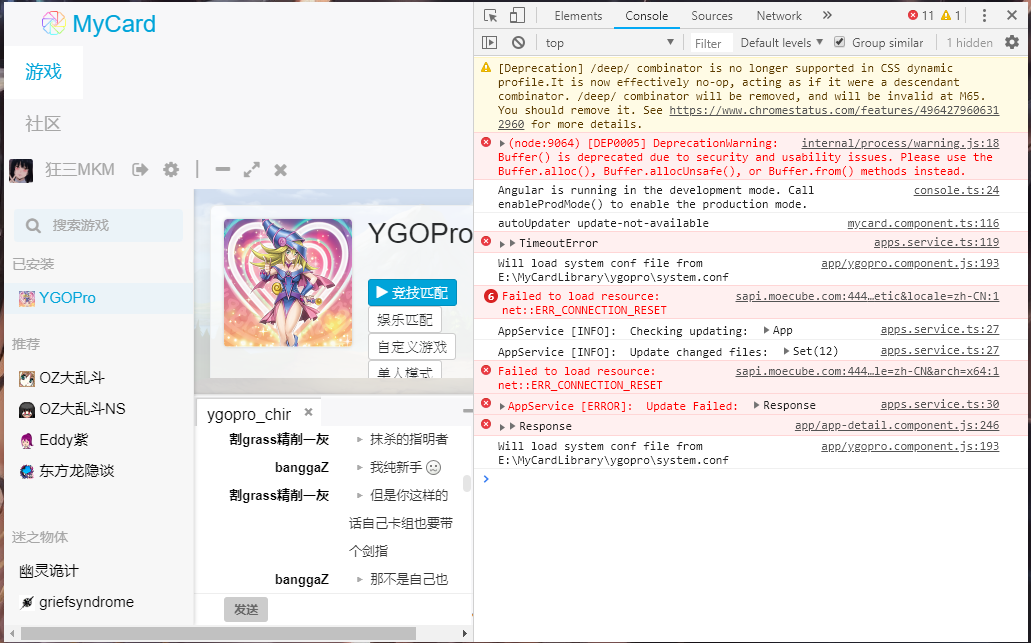This screenshot has width=1031, height=643.
Task: Click the 狂三MKM user avatar
Action: pos(21,171)
